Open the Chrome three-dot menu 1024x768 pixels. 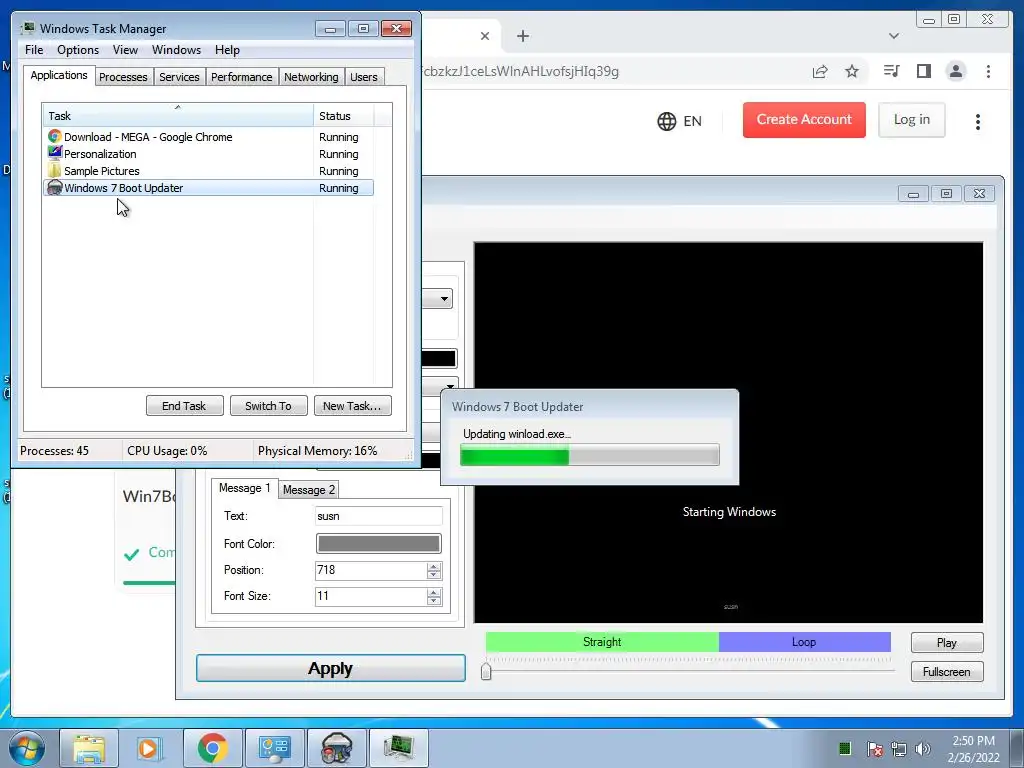(988, 71)
